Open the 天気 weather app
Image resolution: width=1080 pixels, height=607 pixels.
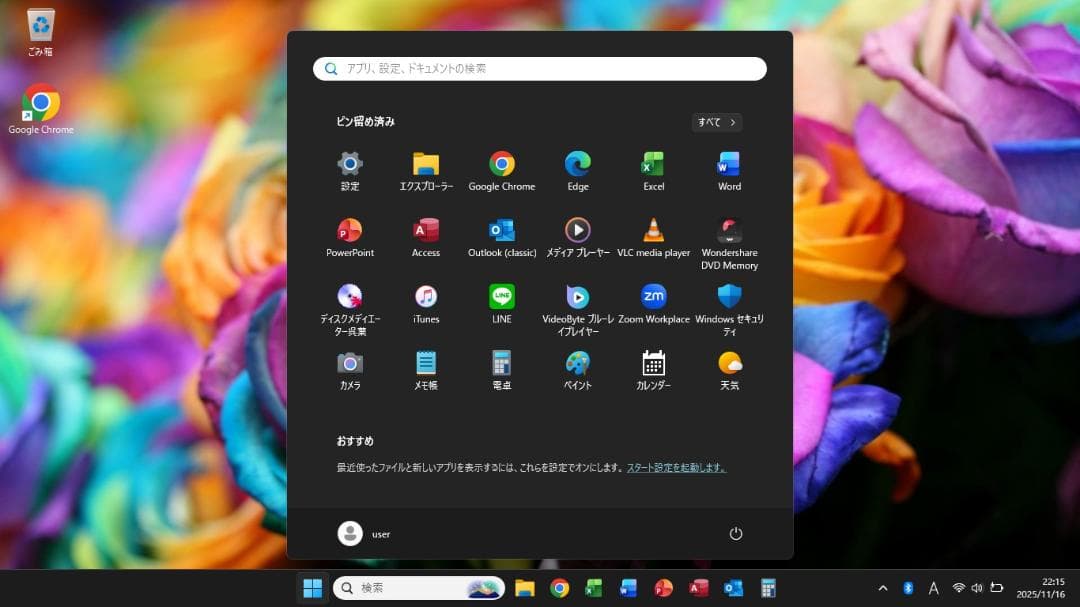tap(729, 364)
